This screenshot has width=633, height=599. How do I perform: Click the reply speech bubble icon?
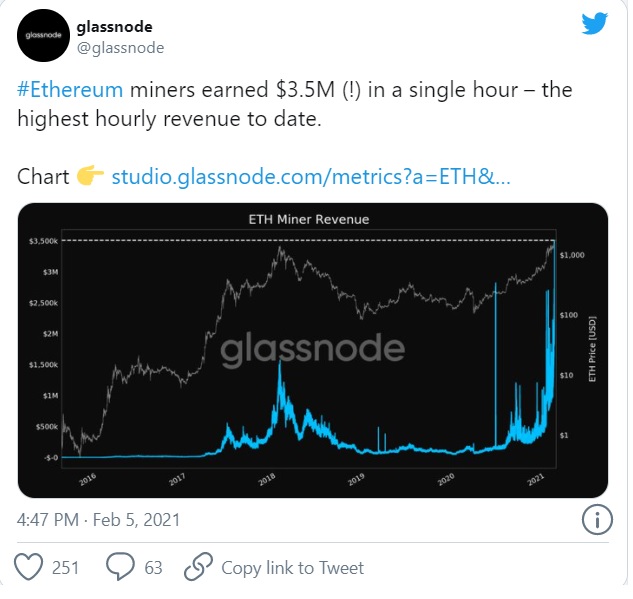120,568
